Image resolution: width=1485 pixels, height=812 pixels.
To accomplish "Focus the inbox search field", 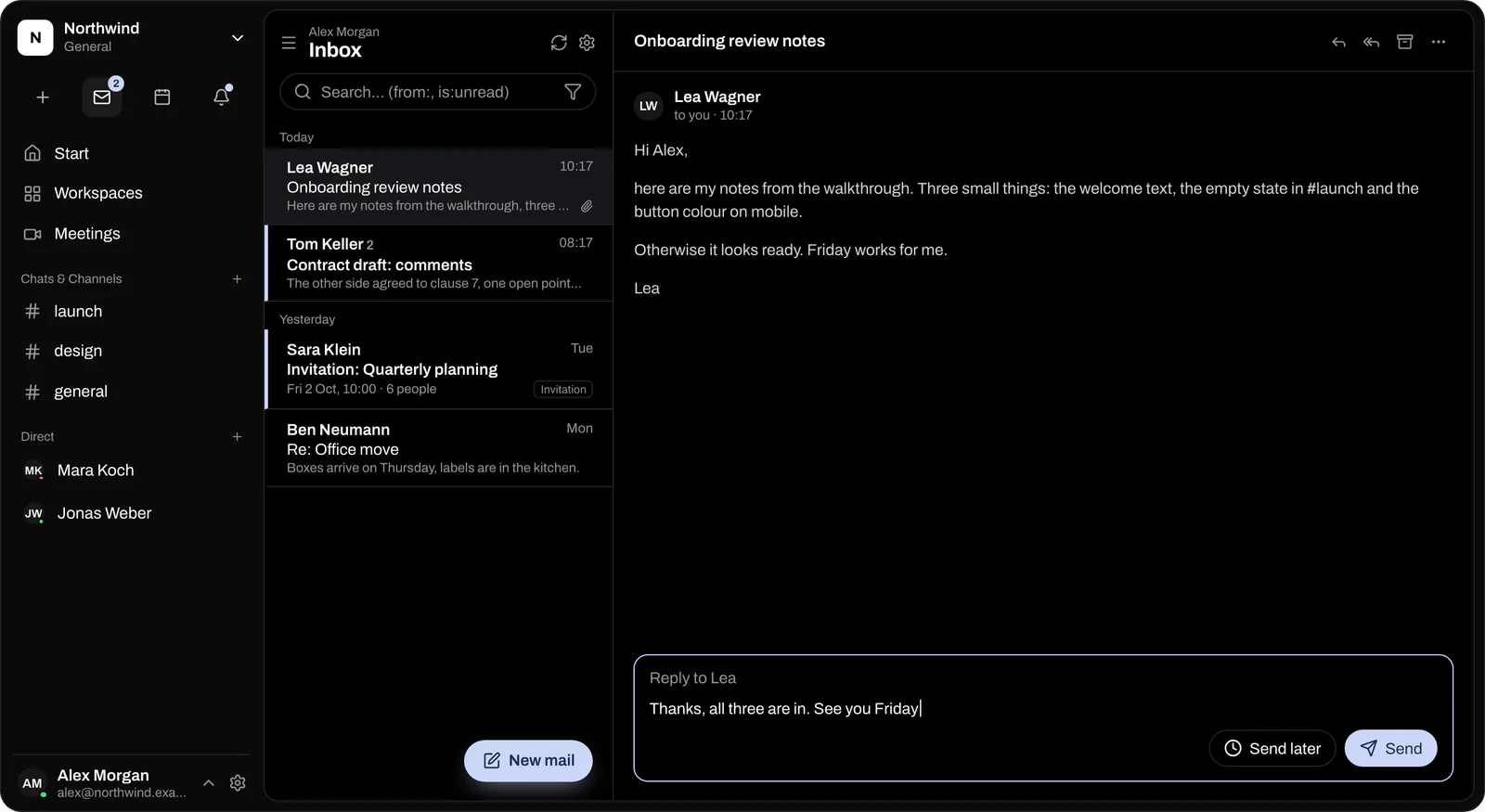I will tap(437, 92).
